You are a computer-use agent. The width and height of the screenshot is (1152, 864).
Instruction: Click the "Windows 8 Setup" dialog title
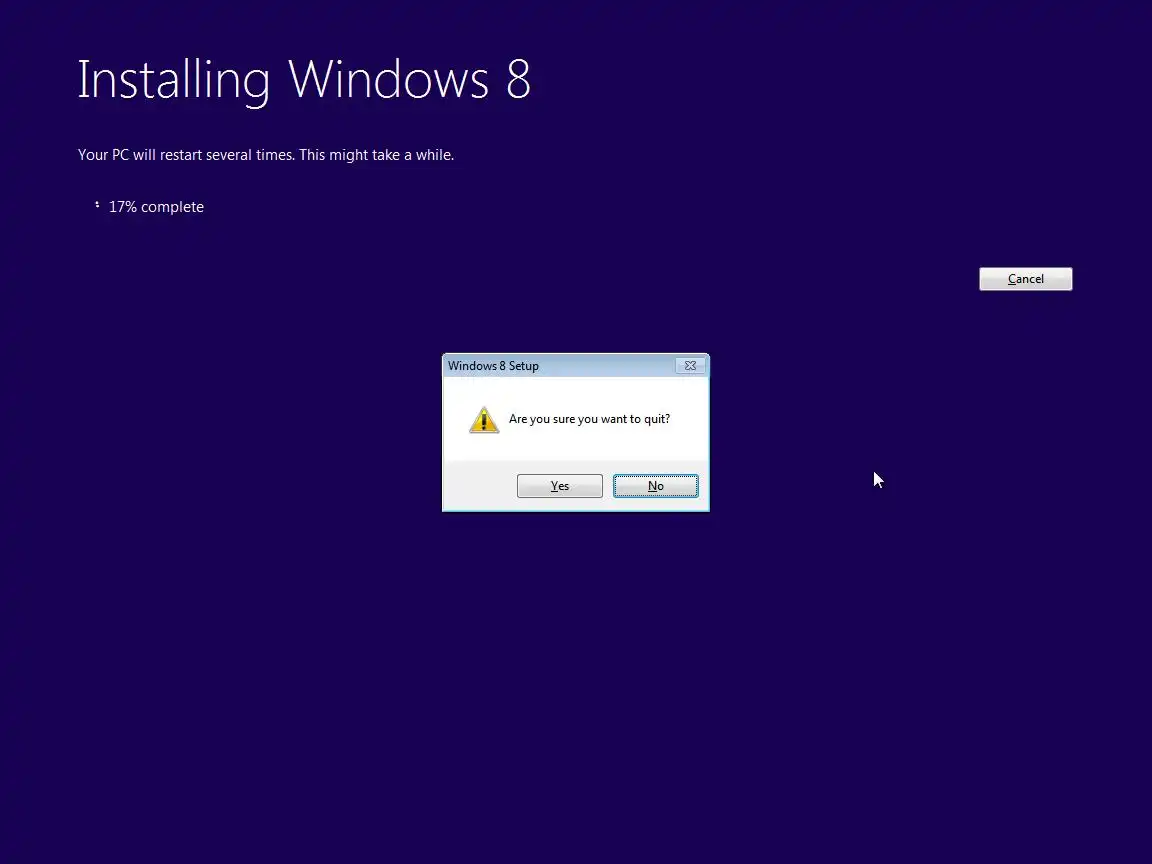tap(493, 366)
